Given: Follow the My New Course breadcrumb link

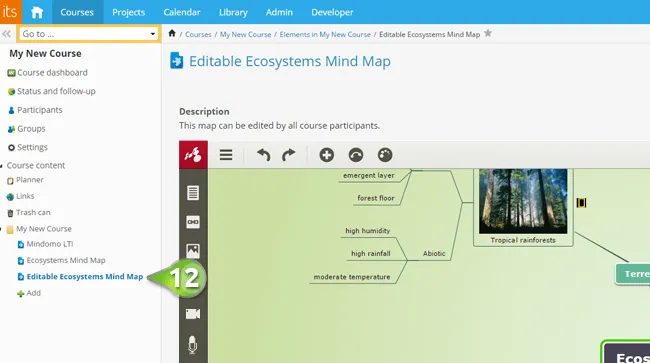Looking at the screenshot, I should point(245,34).
